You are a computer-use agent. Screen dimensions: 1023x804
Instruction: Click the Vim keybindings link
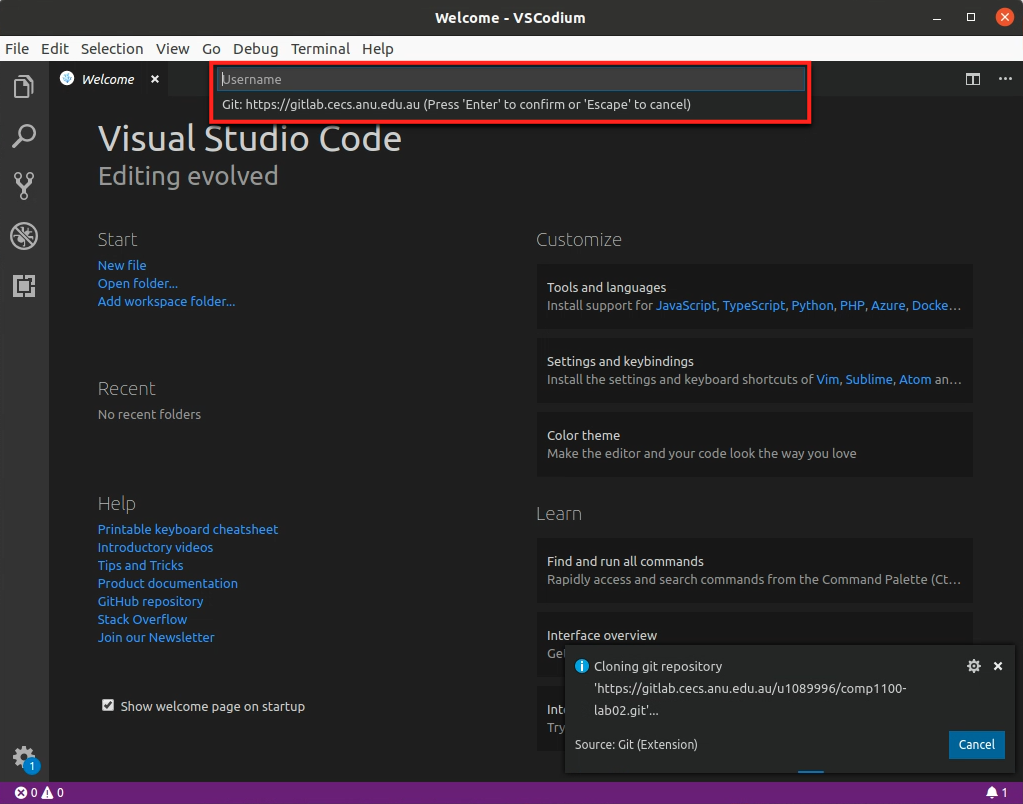pyautogui.click(x=827, y=379)
